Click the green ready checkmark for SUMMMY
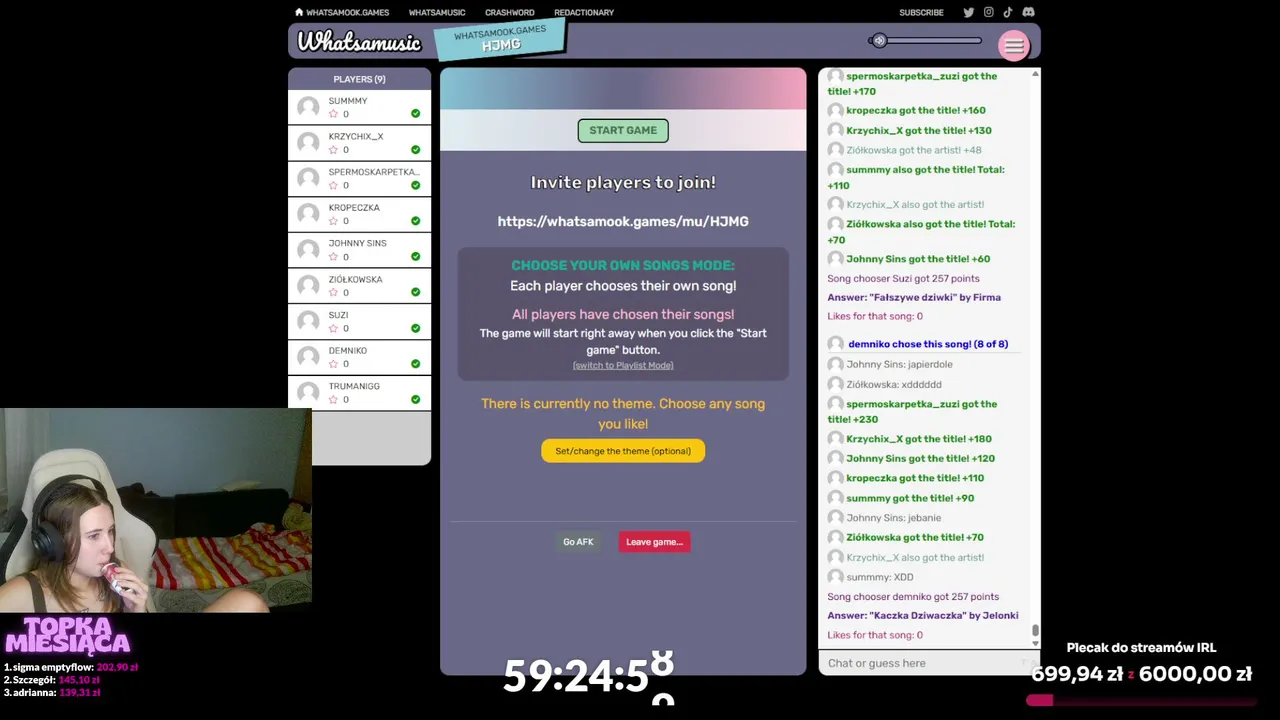 coord(415,114)
